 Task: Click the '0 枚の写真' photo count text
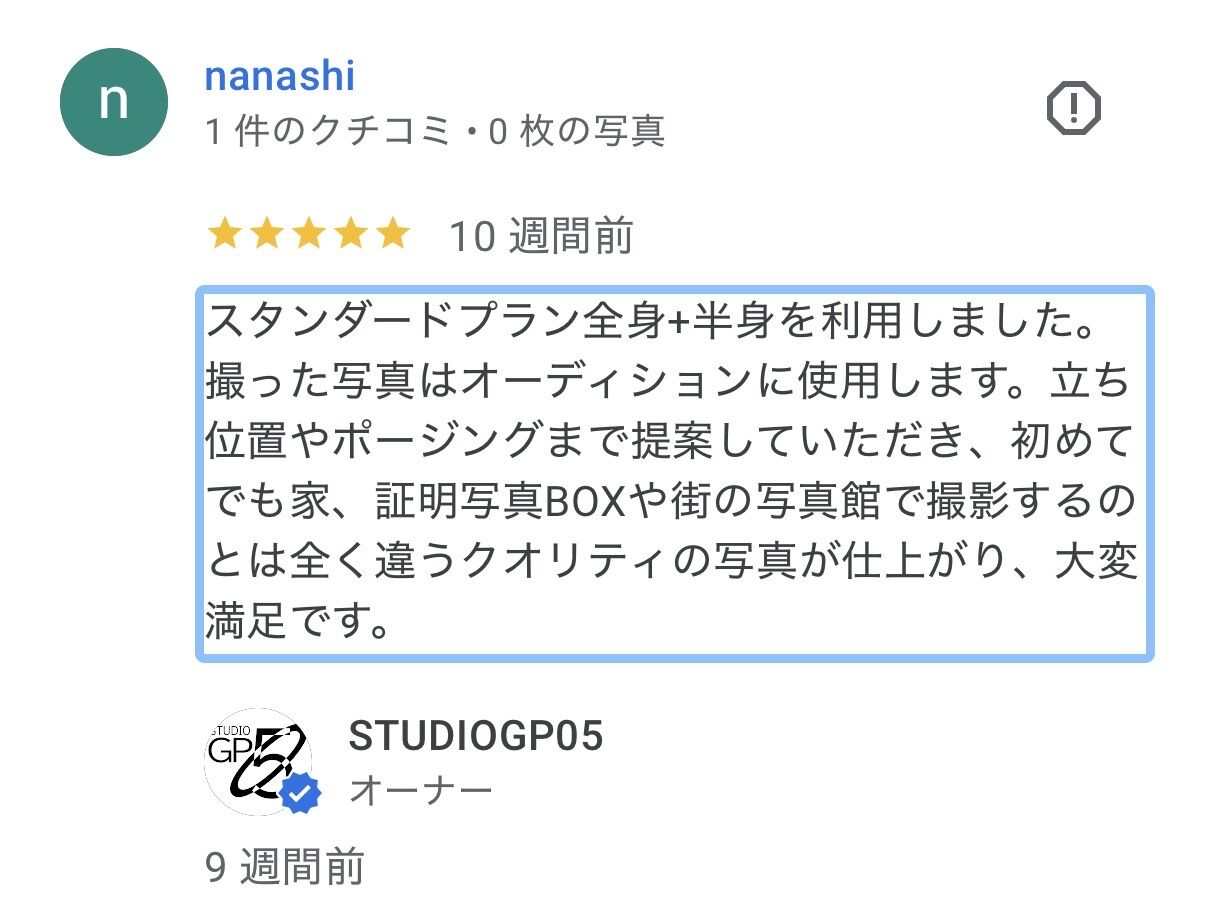pyautogui.click(x=576, y=132)
